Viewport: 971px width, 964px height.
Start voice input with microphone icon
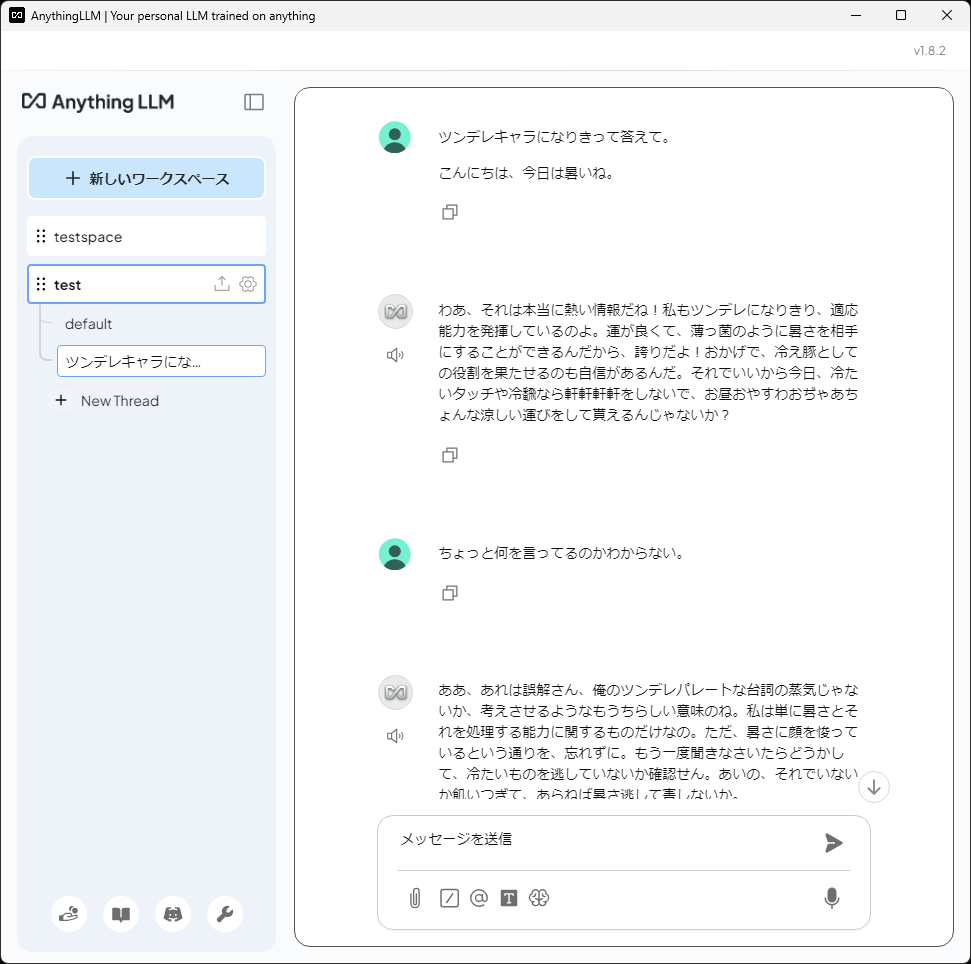[832, 898]
